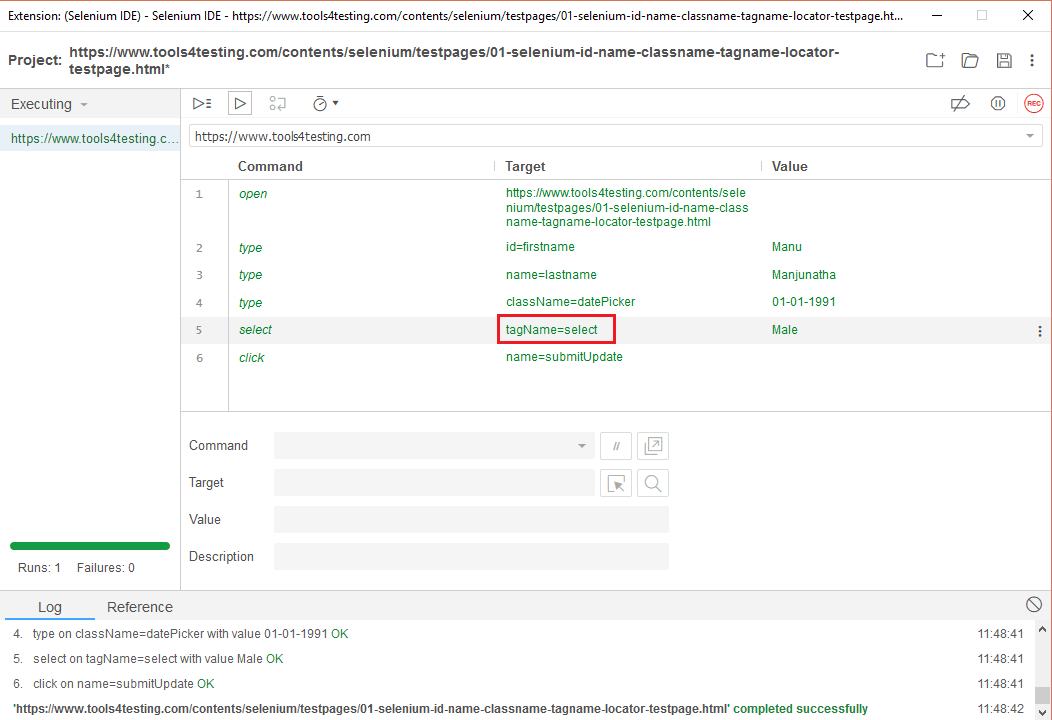
Task: Toggle XPath mode with the // button
Action: coord(615,446)
